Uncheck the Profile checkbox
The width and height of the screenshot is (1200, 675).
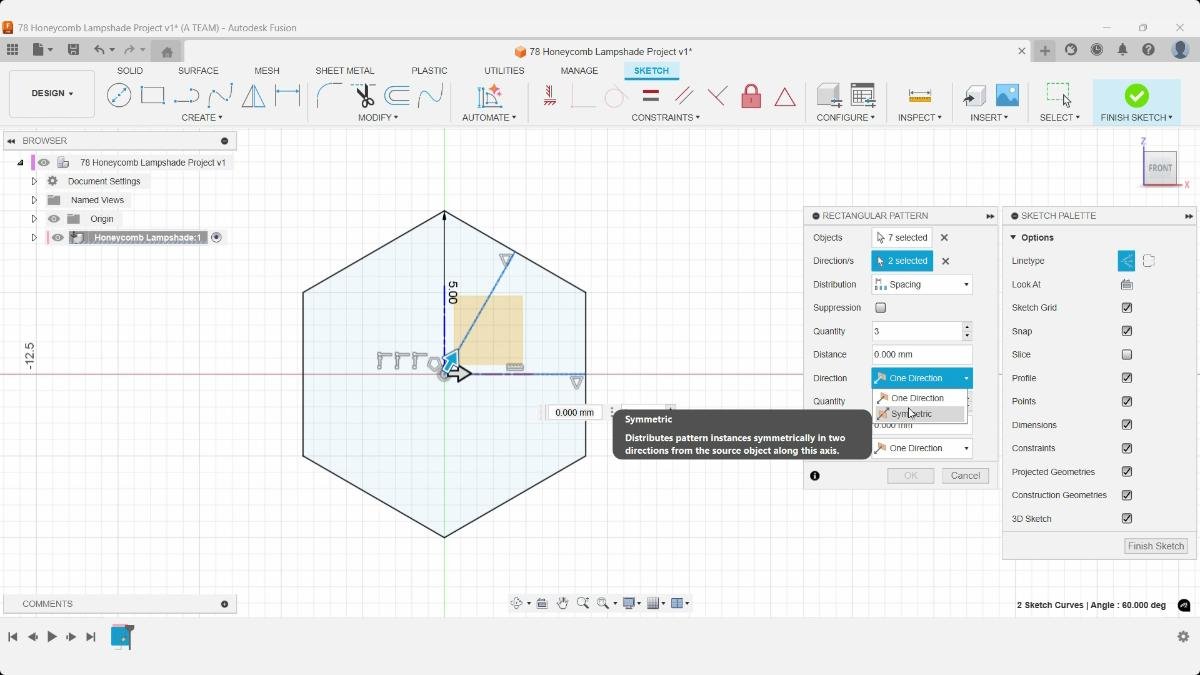point(1127,378)
